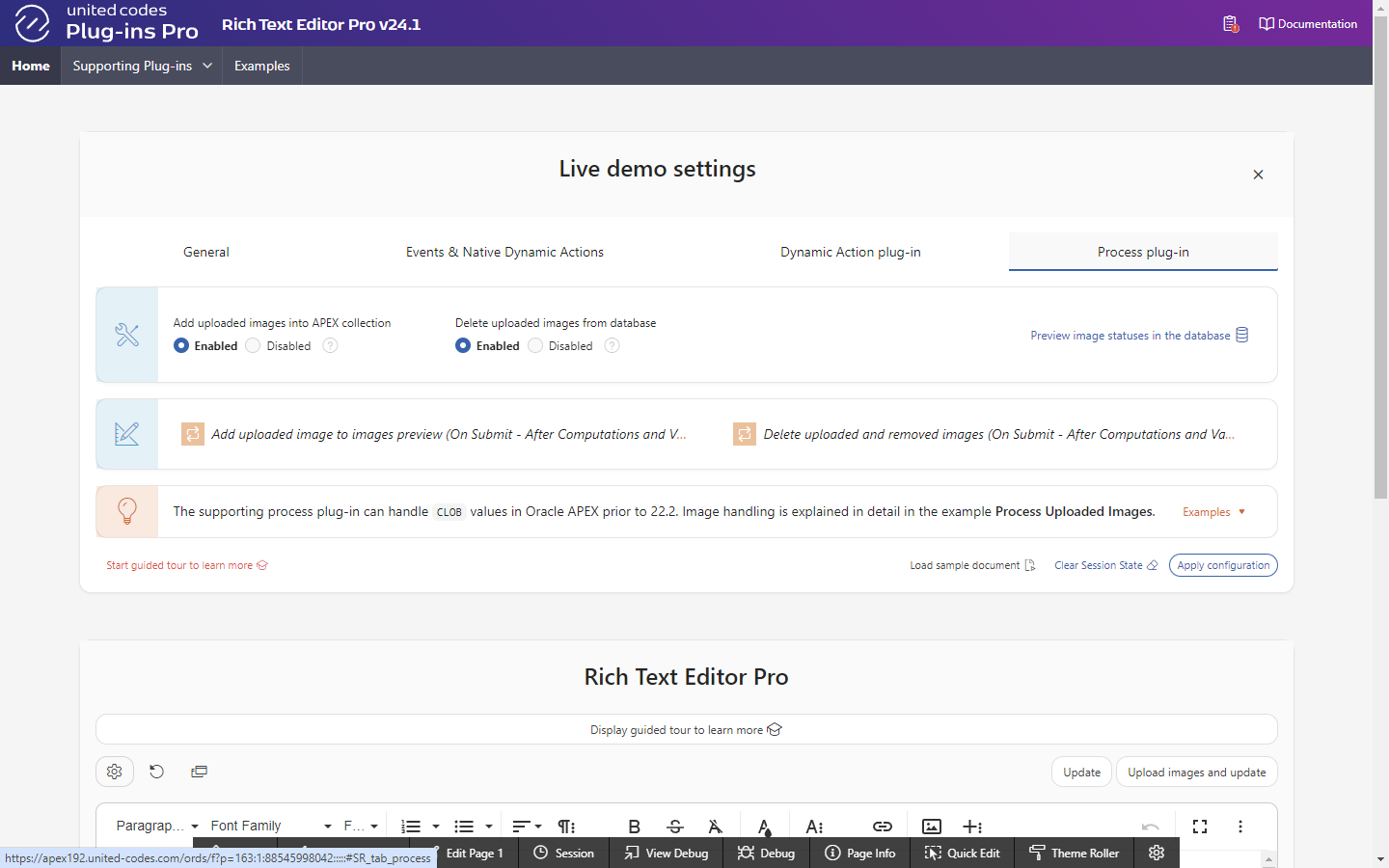Open the truncated font size dropdown
The height and width of the screenshot is (868, 1389).
pos(361,826)
